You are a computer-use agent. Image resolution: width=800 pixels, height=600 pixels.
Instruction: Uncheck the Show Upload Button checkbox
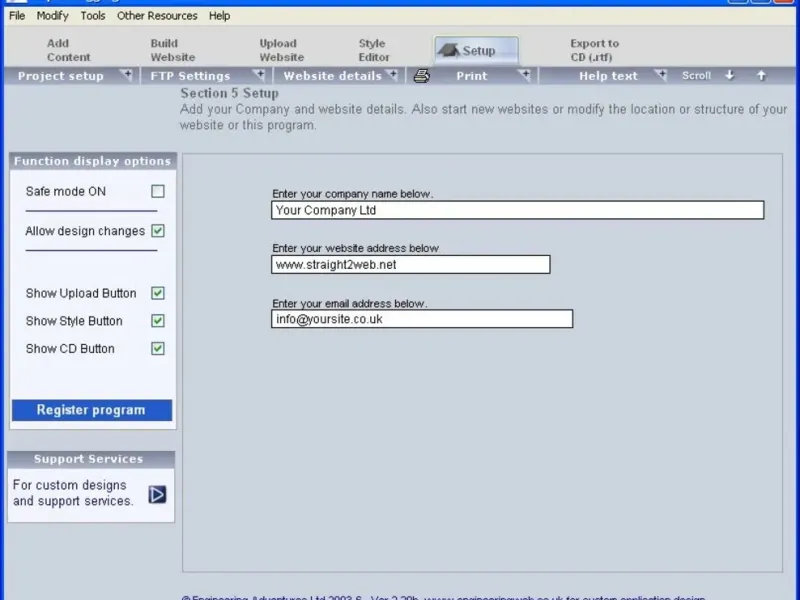point(158,293)
